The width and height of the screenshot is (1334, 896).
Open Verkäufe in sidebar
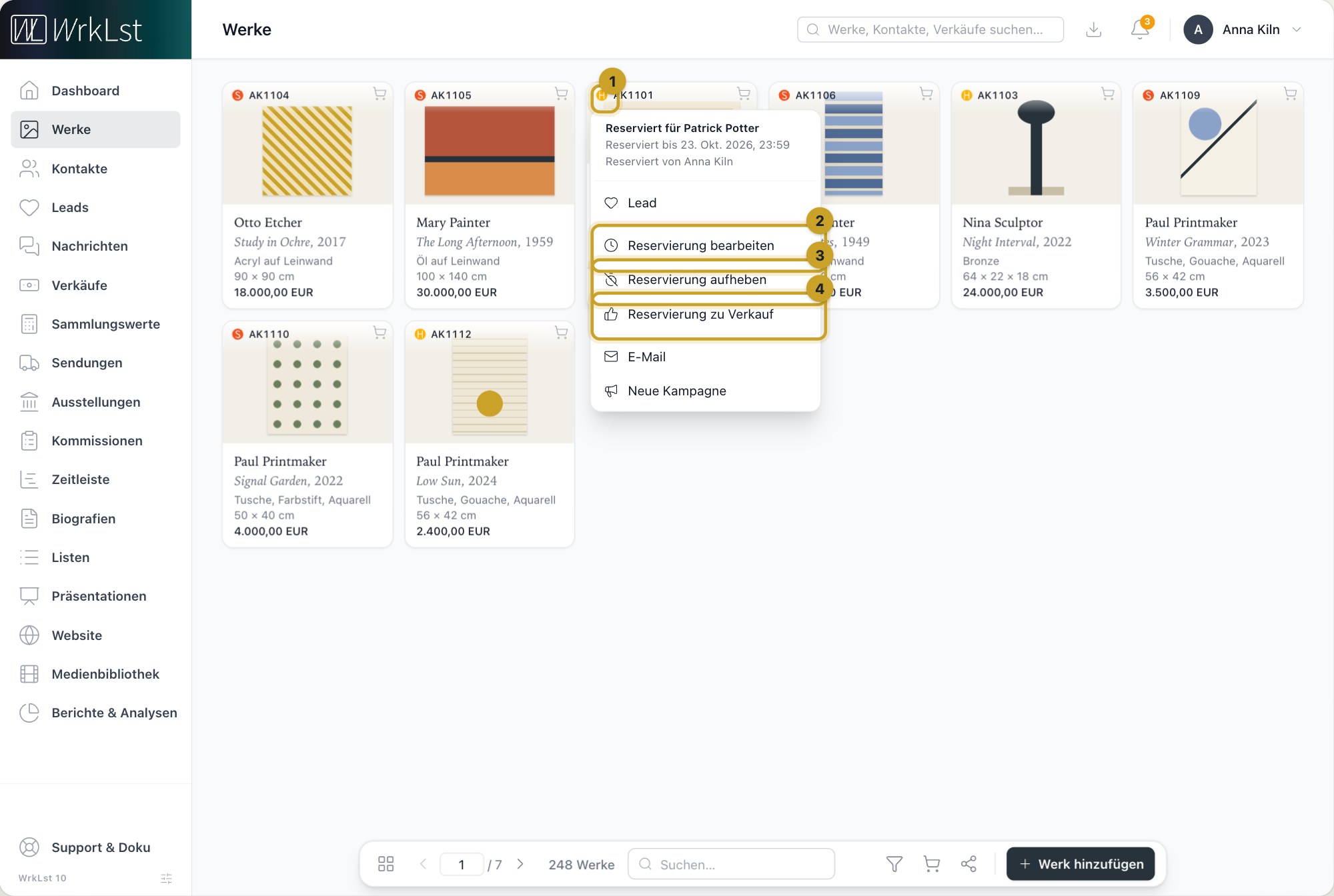click(x=95, y=285)
